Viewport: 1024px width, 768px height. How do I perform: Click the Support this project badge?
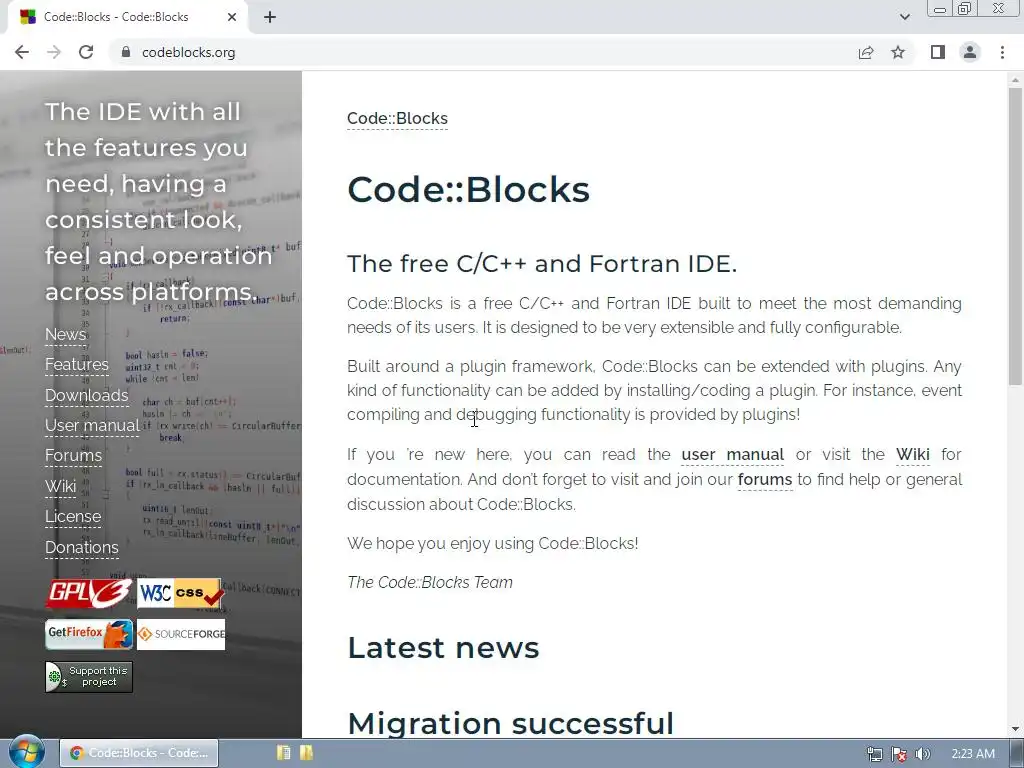pyautogui.click(x=89, y=677)
